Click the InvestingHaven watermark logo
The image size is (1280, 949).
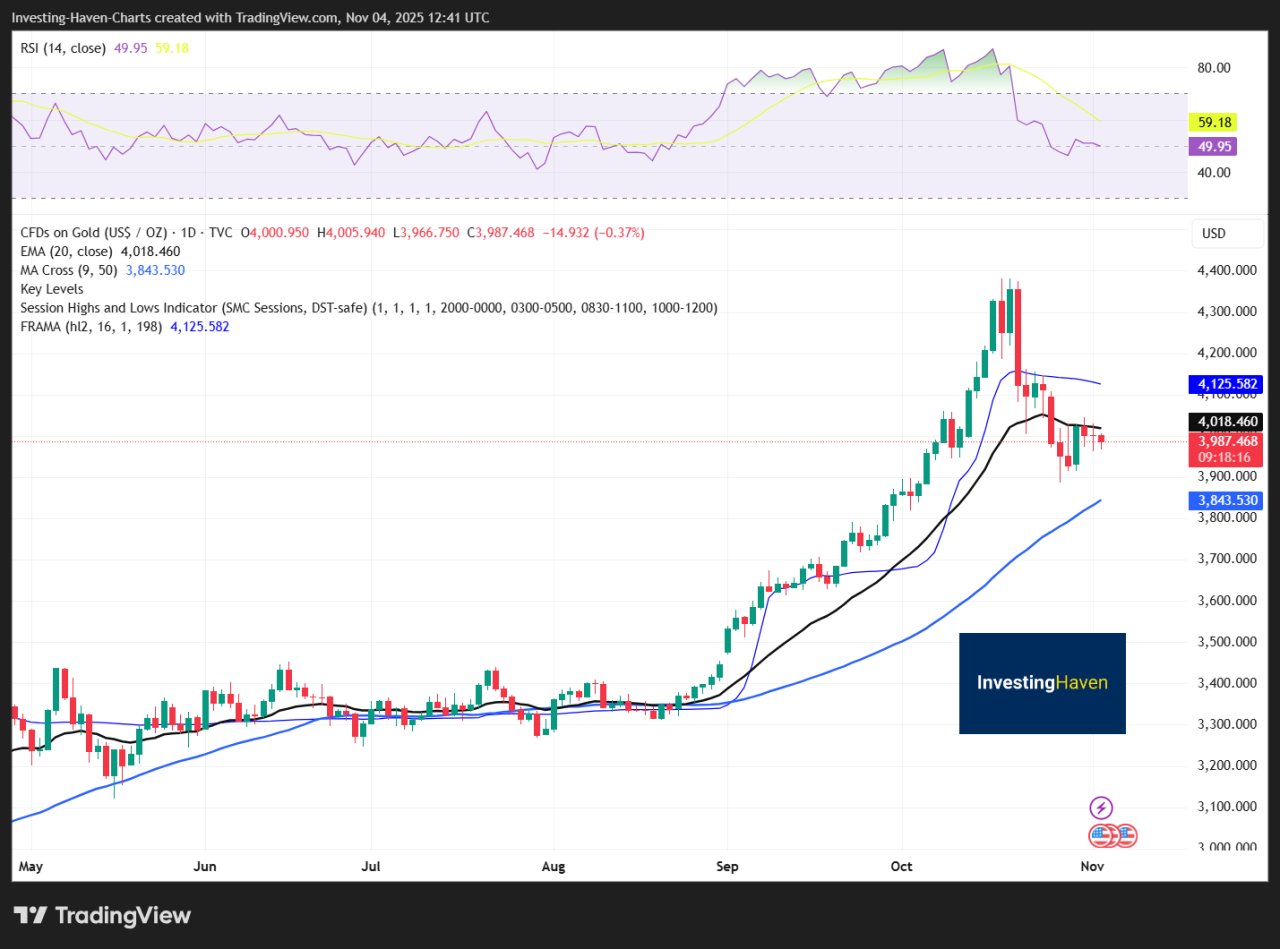[x=1042, y=683]
